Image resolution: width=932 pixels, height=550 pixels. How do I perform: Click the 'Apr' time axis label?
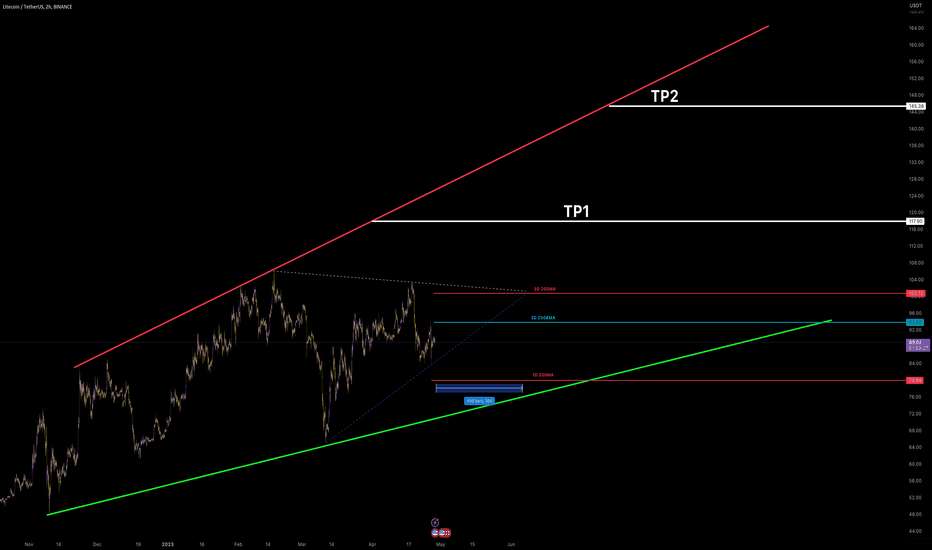coord(373,544)
